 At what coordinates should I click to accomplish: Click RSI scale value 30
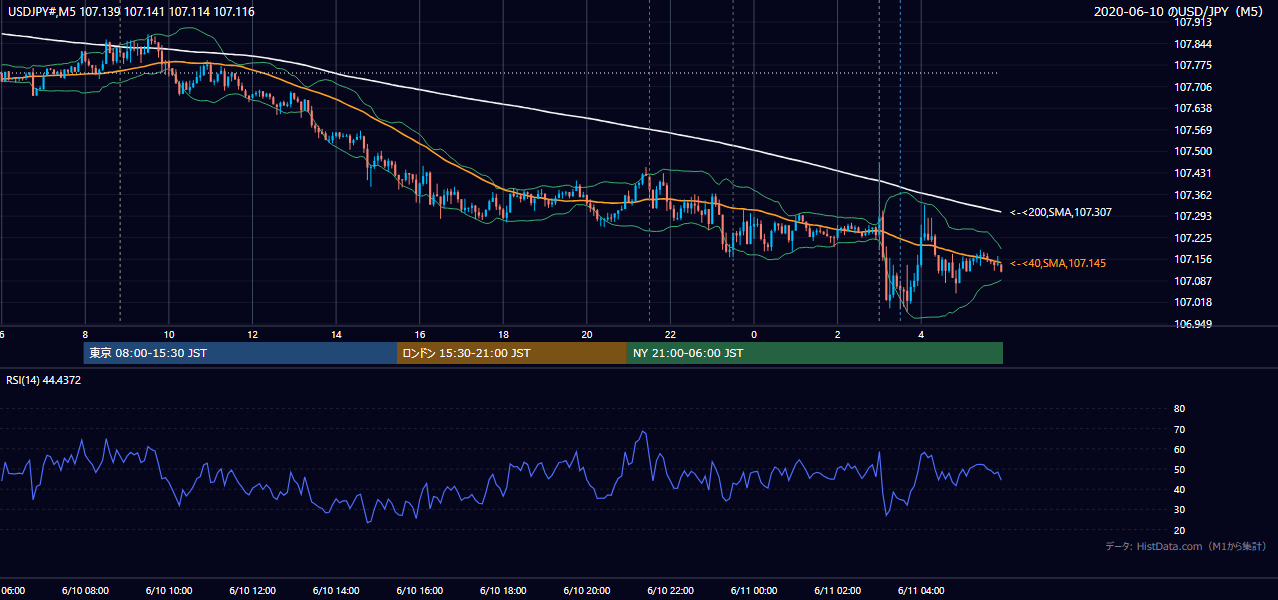(x=1179, y=510)
